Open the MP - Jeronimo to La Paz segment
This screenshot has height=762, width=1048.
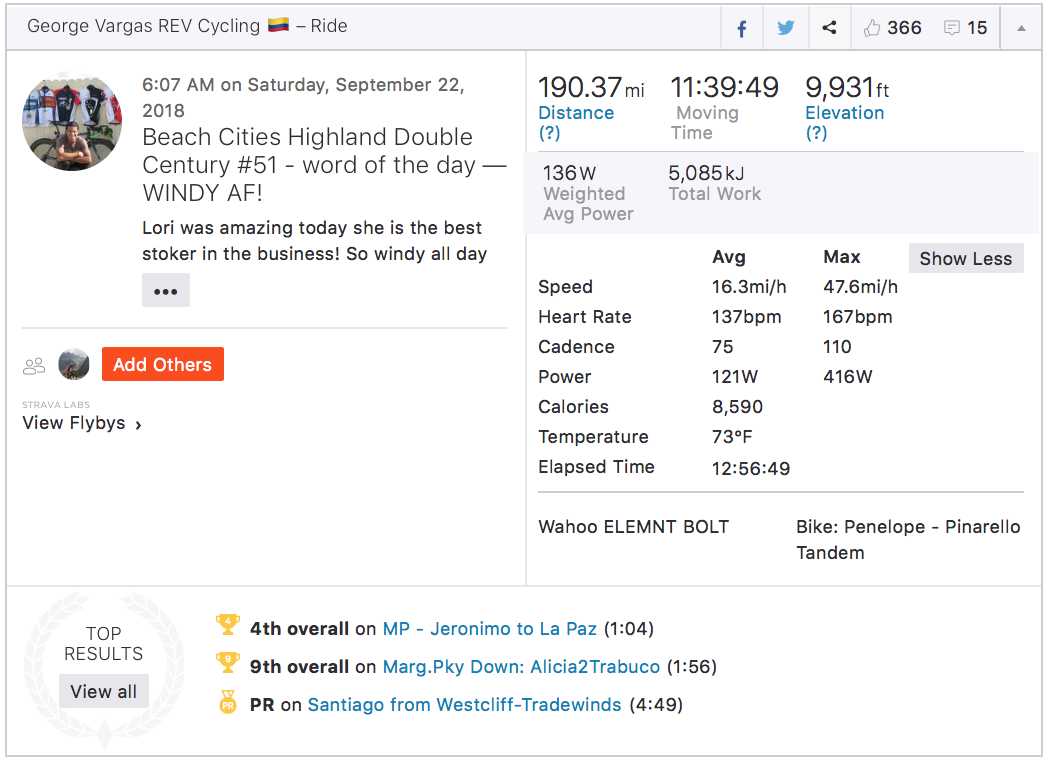[490, 629]
